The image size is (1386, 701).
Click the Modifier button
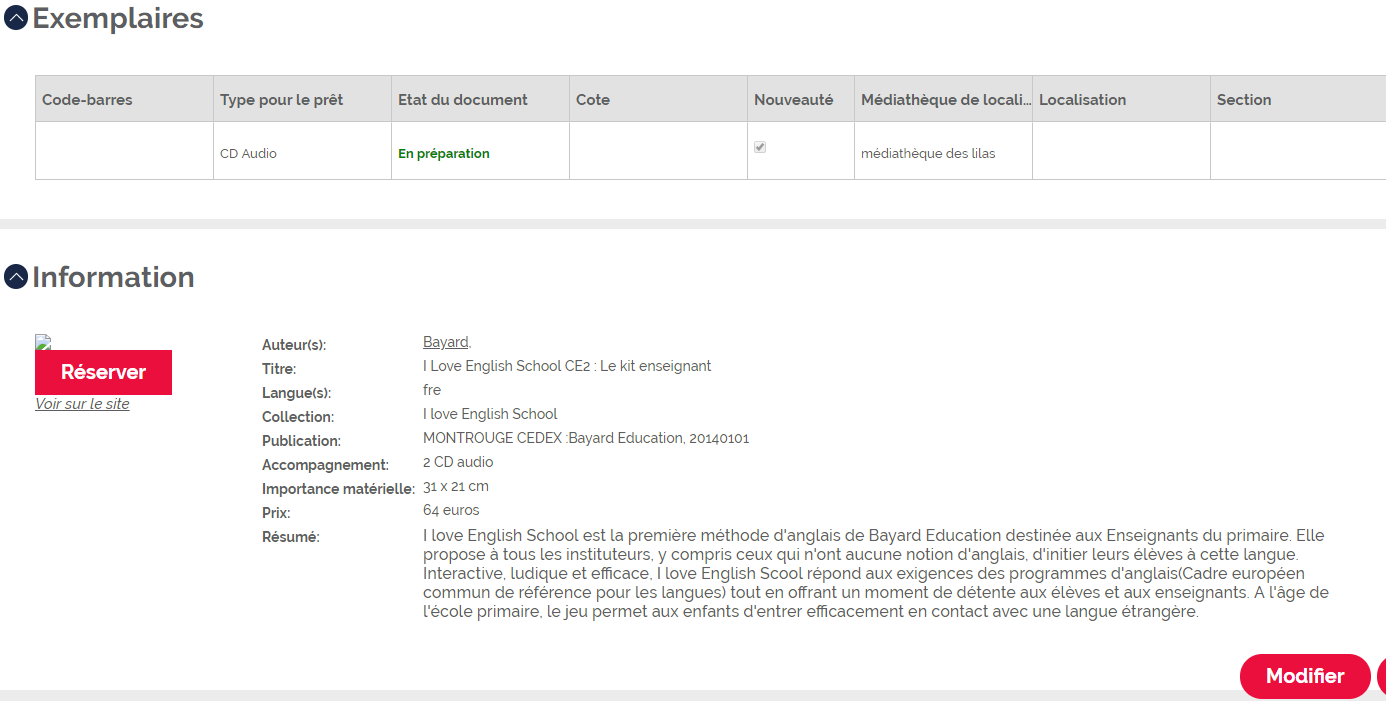[1305, 676]
